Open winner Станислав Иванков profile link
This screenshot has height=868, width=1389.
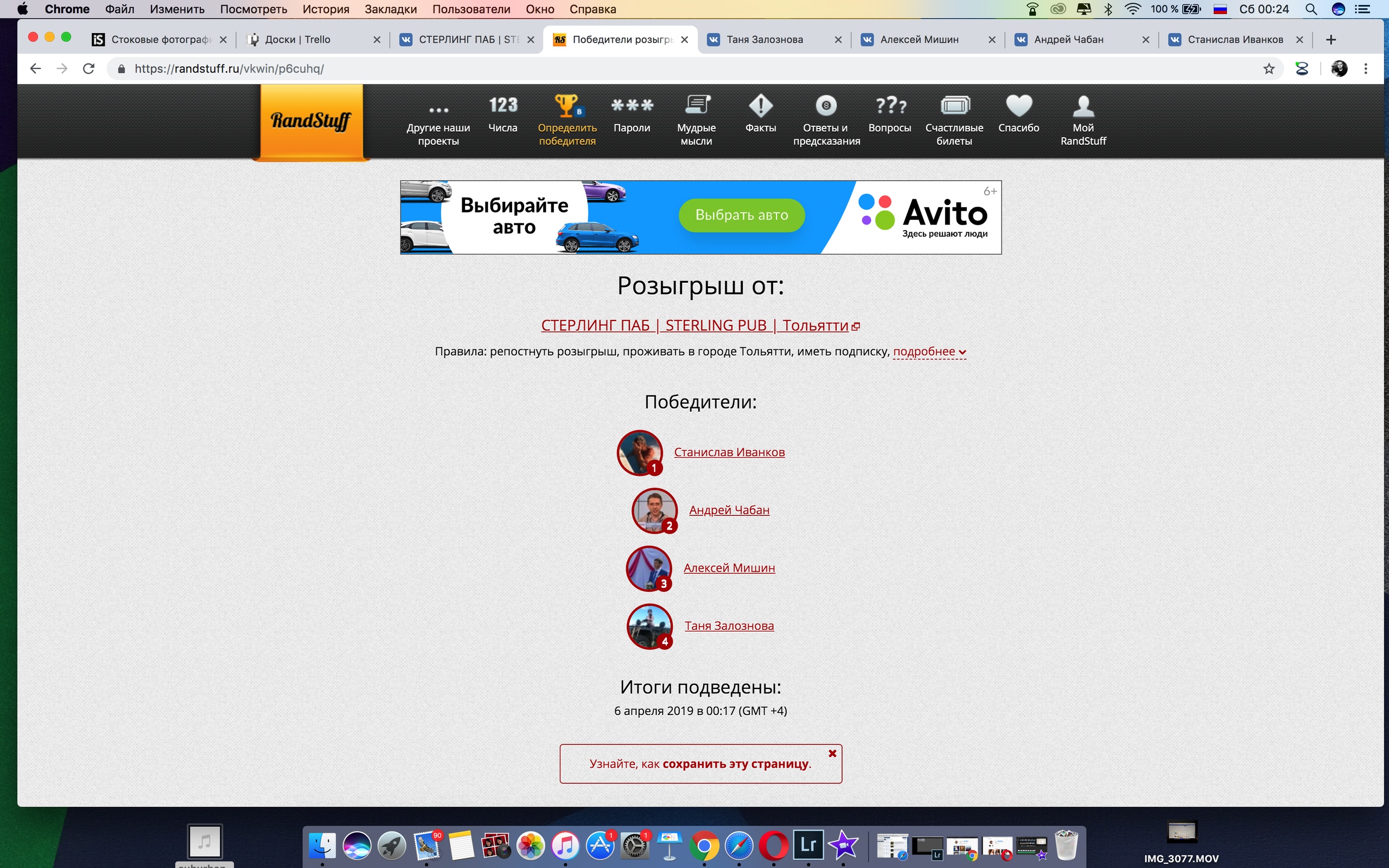729,452
